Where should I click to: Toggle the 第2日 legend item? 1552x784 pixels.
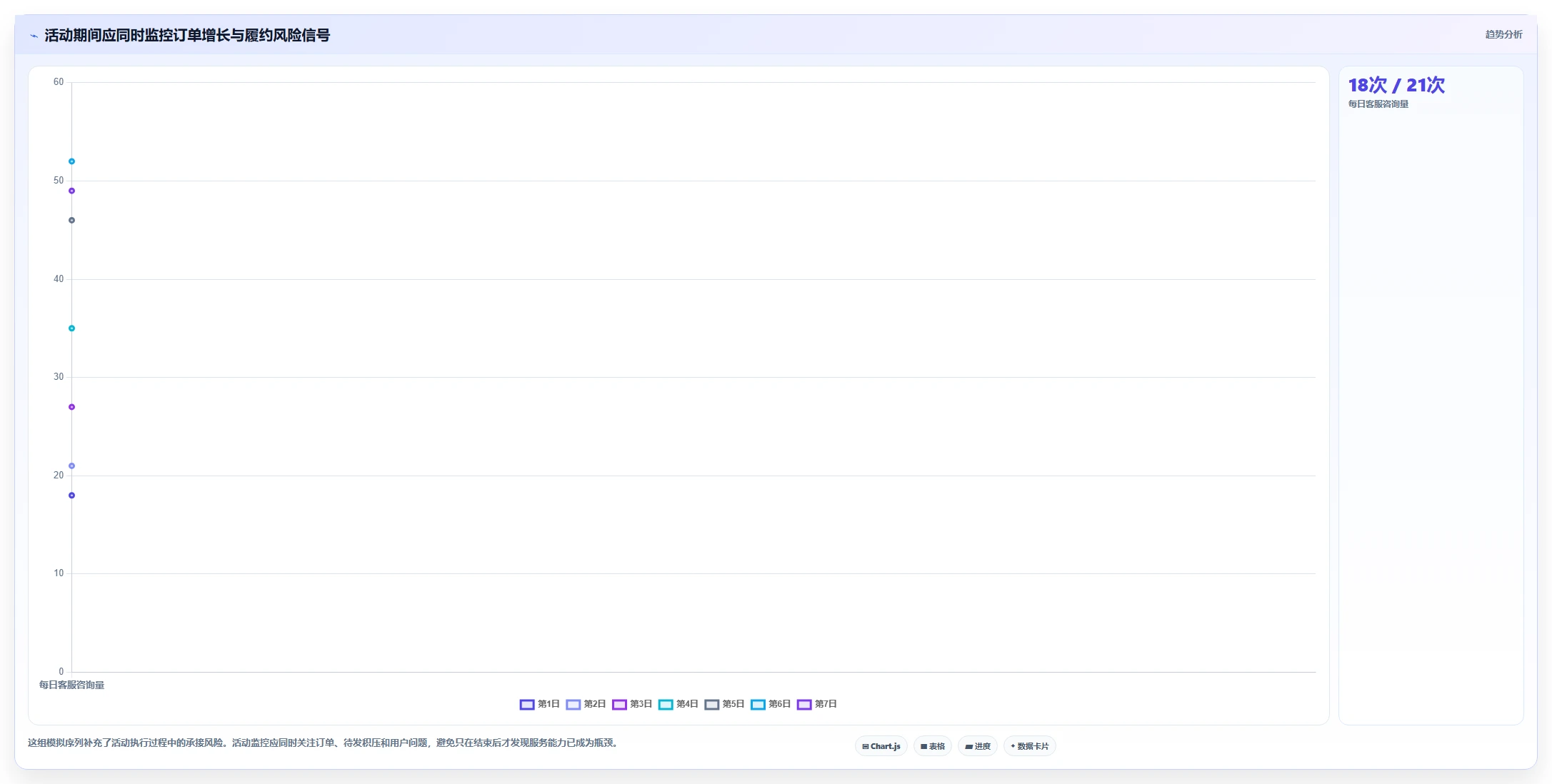tap(586, 704)
